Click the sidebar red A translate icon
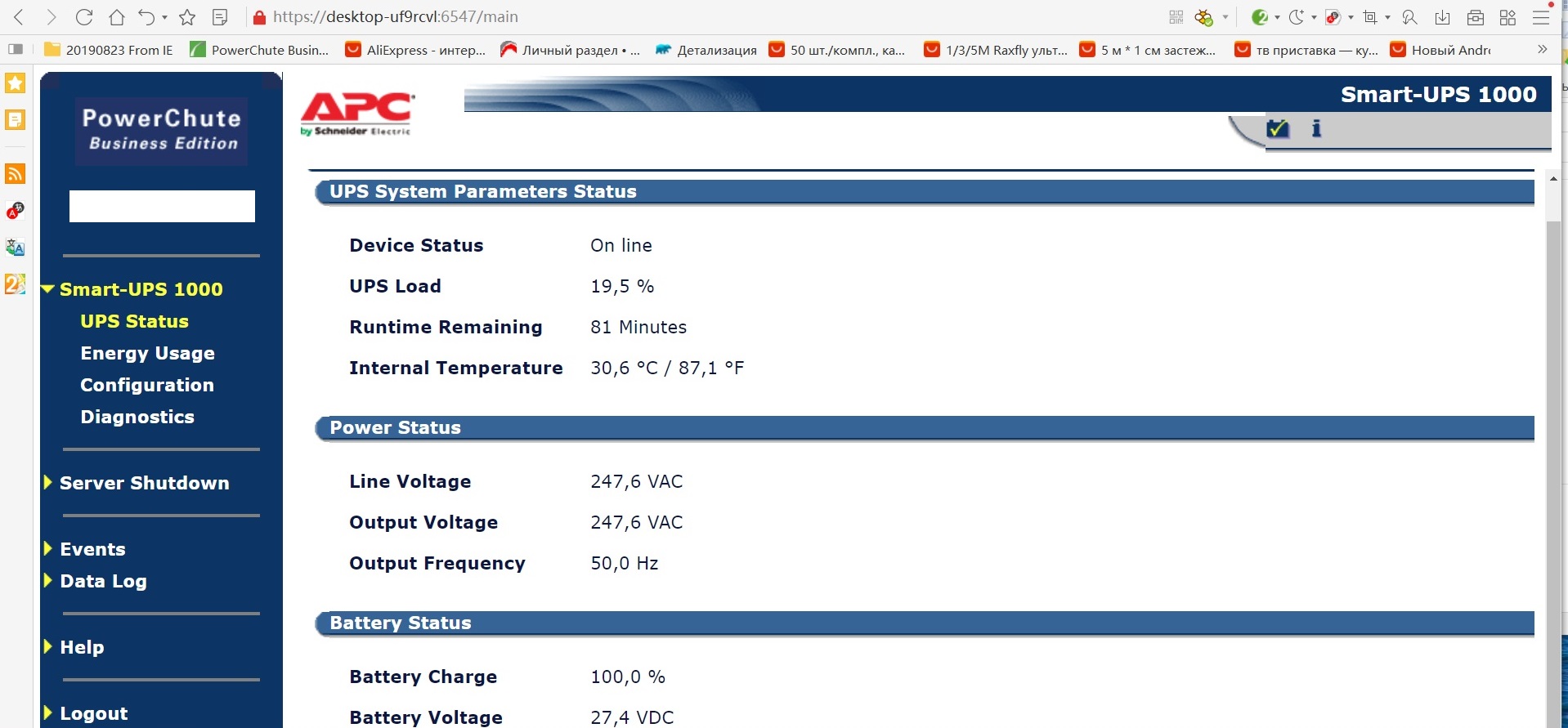The height and width of the screenshot is (728, 1568). [16, 211]
